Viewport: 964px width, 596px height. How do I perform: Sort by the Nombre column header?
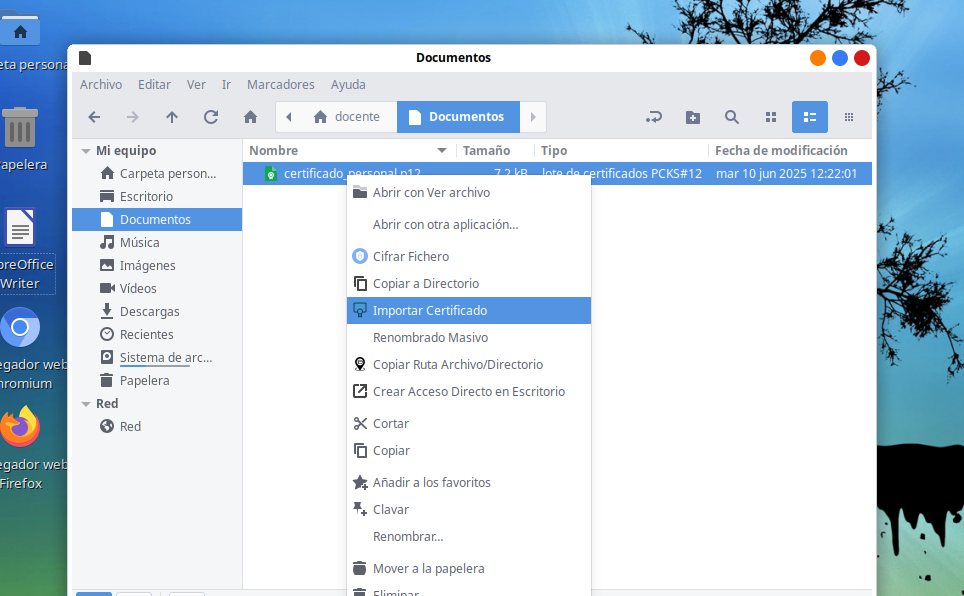(x=349, y=151)
